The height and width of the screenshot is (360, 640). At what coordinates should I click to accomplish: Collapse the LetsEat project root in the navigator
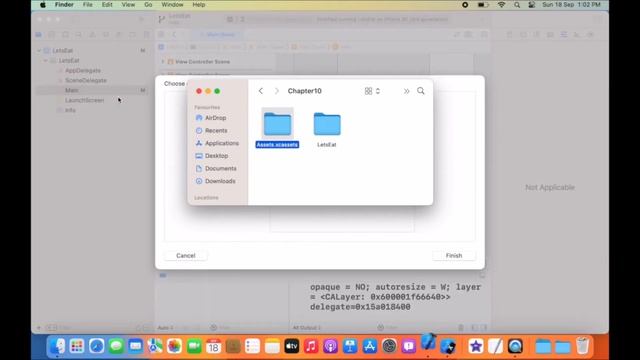click(x=39, y=51)
